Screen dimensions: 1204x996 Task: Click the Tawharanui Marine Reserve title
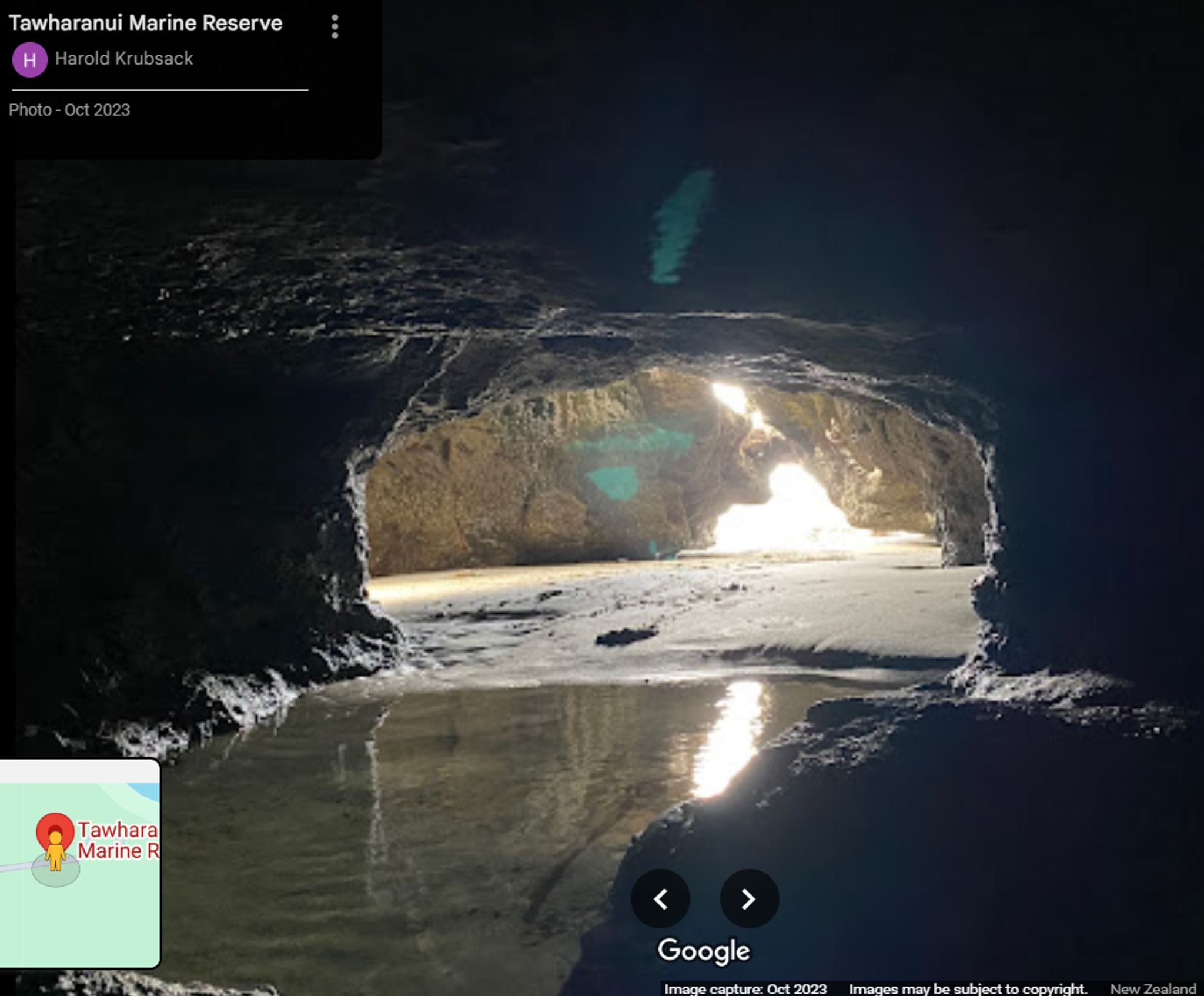145,23
